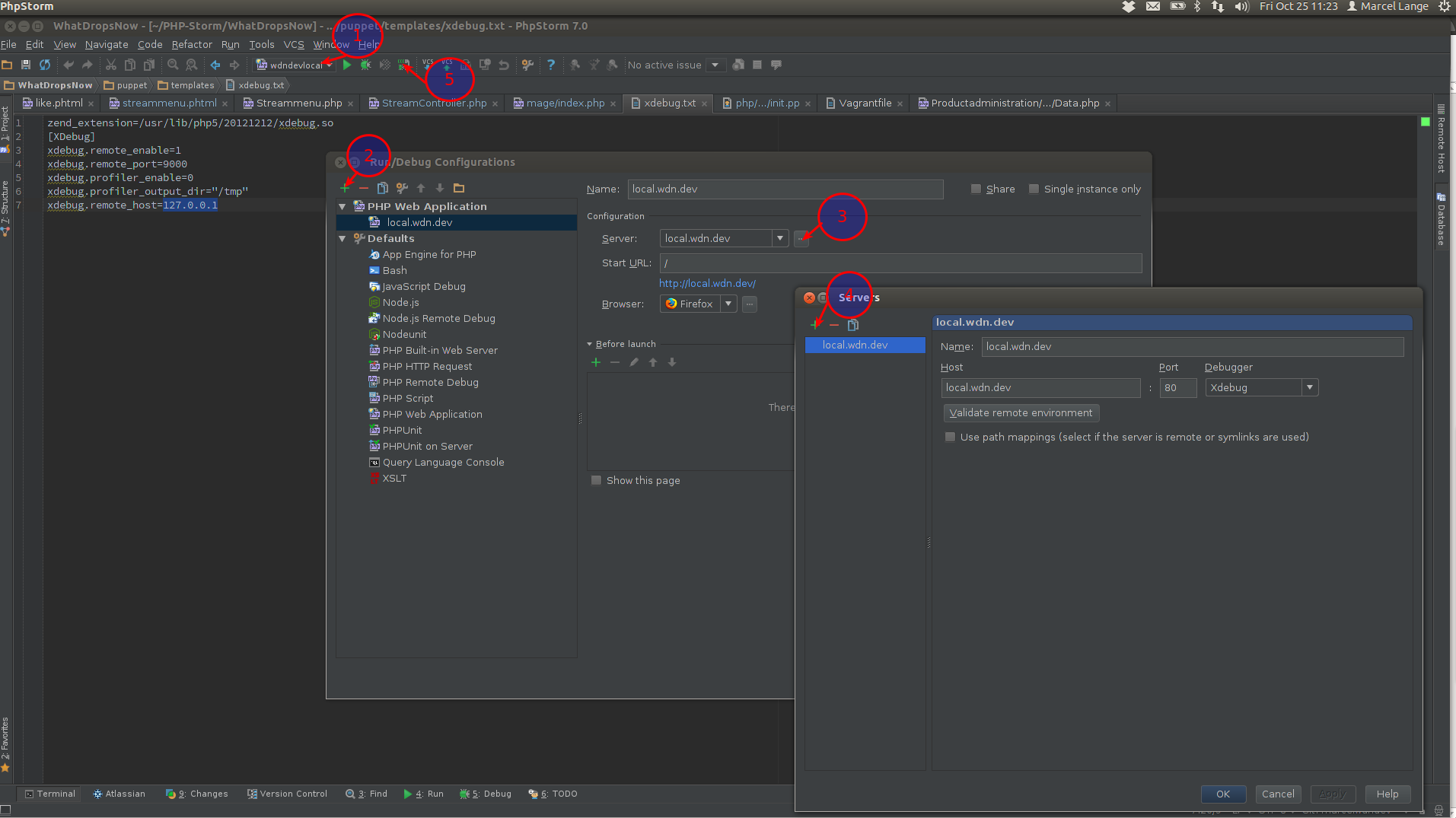The image size is (1456, 818).
Task: Click Create New Folder icon in configurations toolbar
Action: point(459,188)
